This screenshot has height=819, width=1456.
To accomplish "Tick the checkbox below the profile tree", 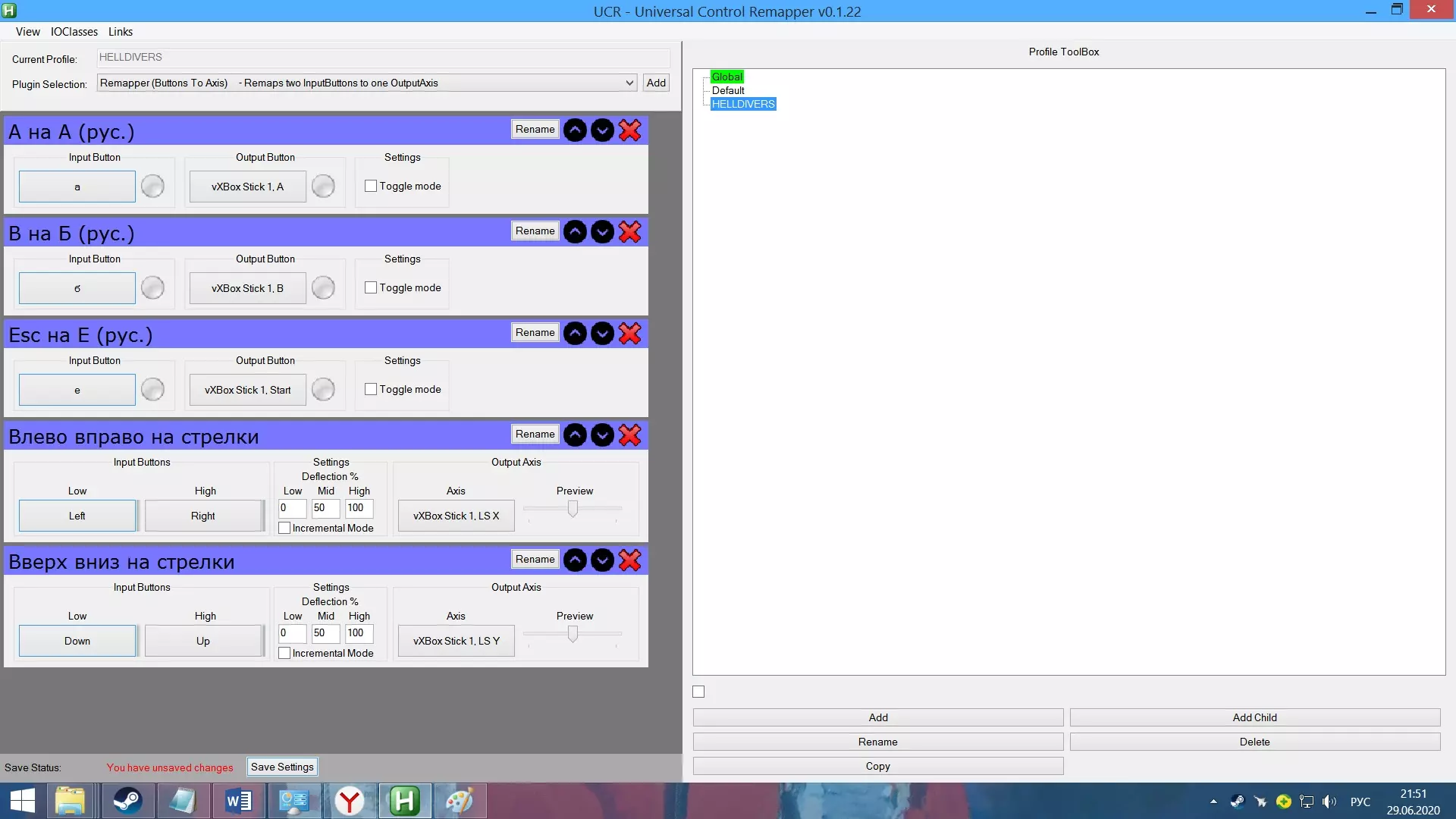I will point(698,692).
